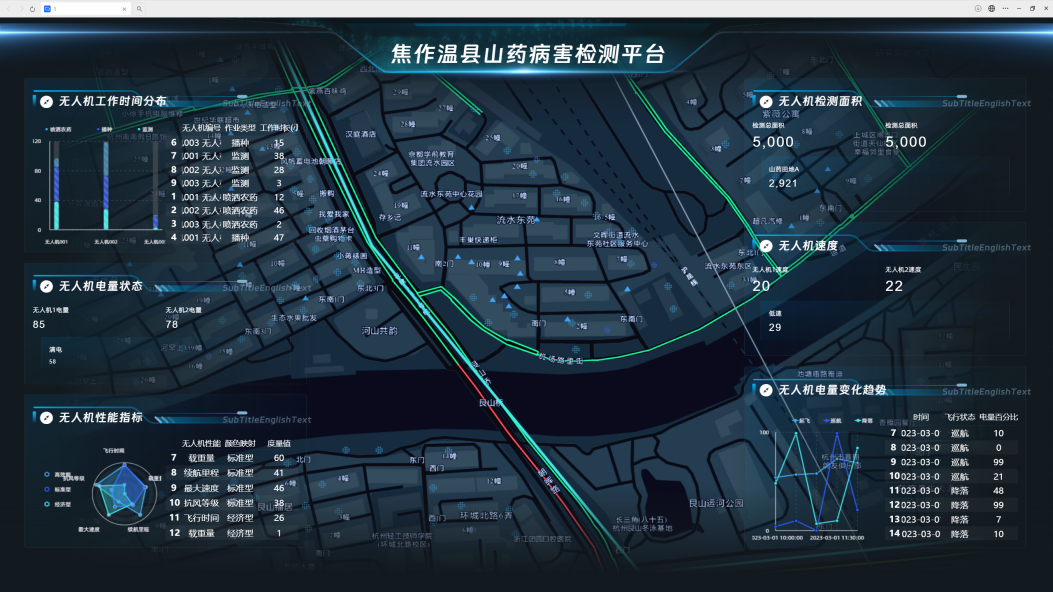This screenshot has width=1053, height=592.
Task: Select work table row 4 with value 47
Action: 232,237
